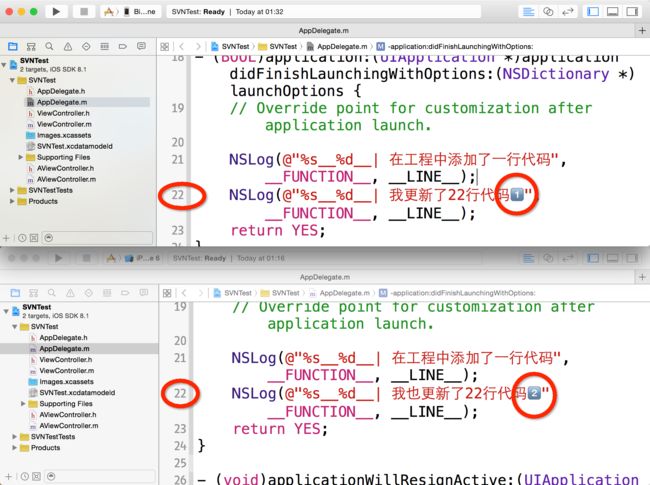Go back in top window jump bar
650x485 pixels.
(182, 47)
